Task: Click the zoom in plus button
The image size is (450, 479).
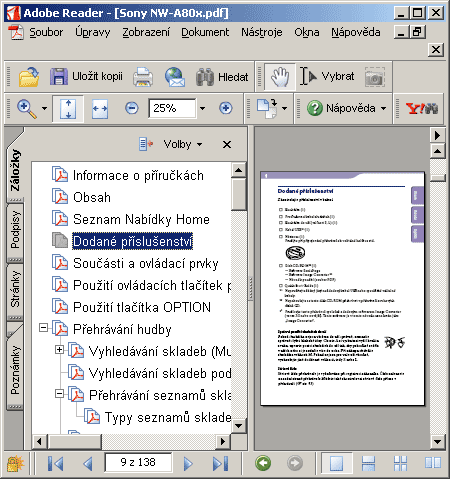Action: point(226,108)
